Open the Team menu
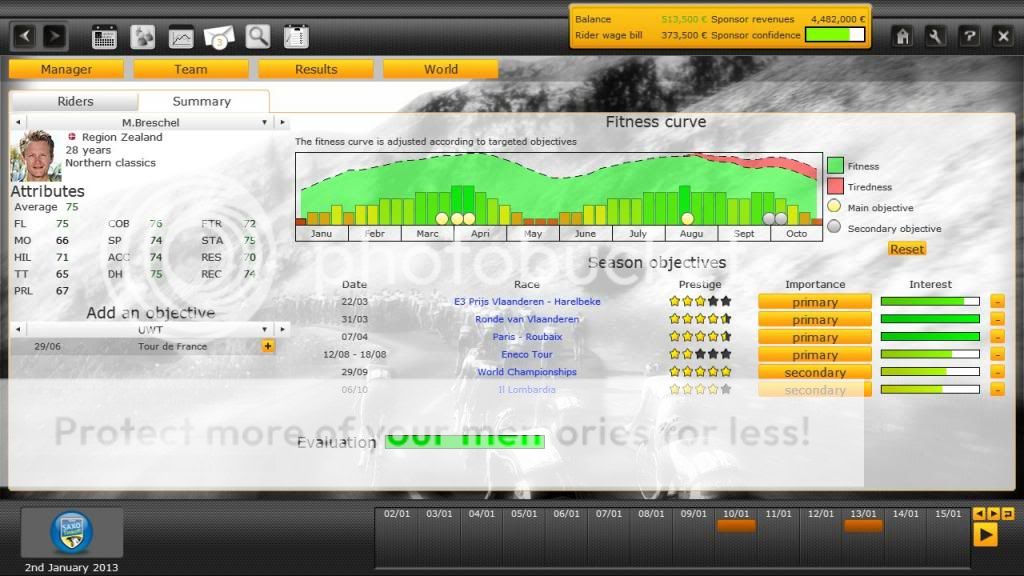Screen dimensions: 1024x576 click(191, 69)
